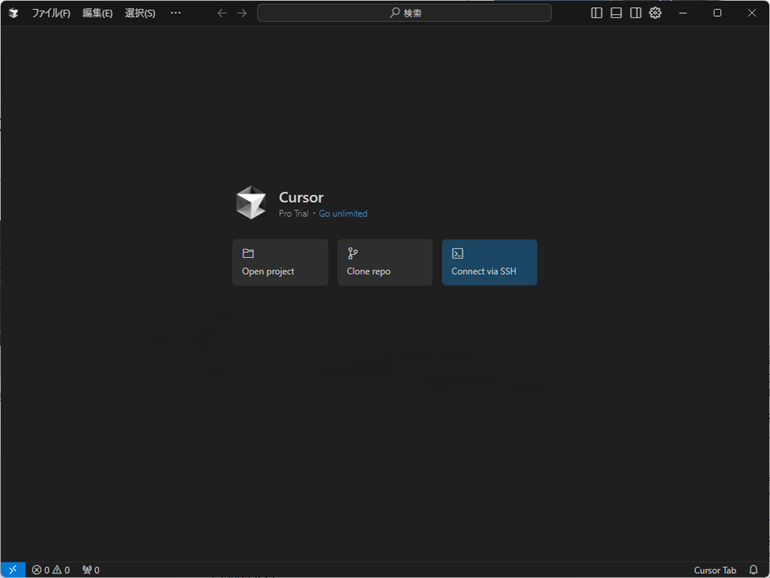Open the ファイル(F) menu

(51, 13)
